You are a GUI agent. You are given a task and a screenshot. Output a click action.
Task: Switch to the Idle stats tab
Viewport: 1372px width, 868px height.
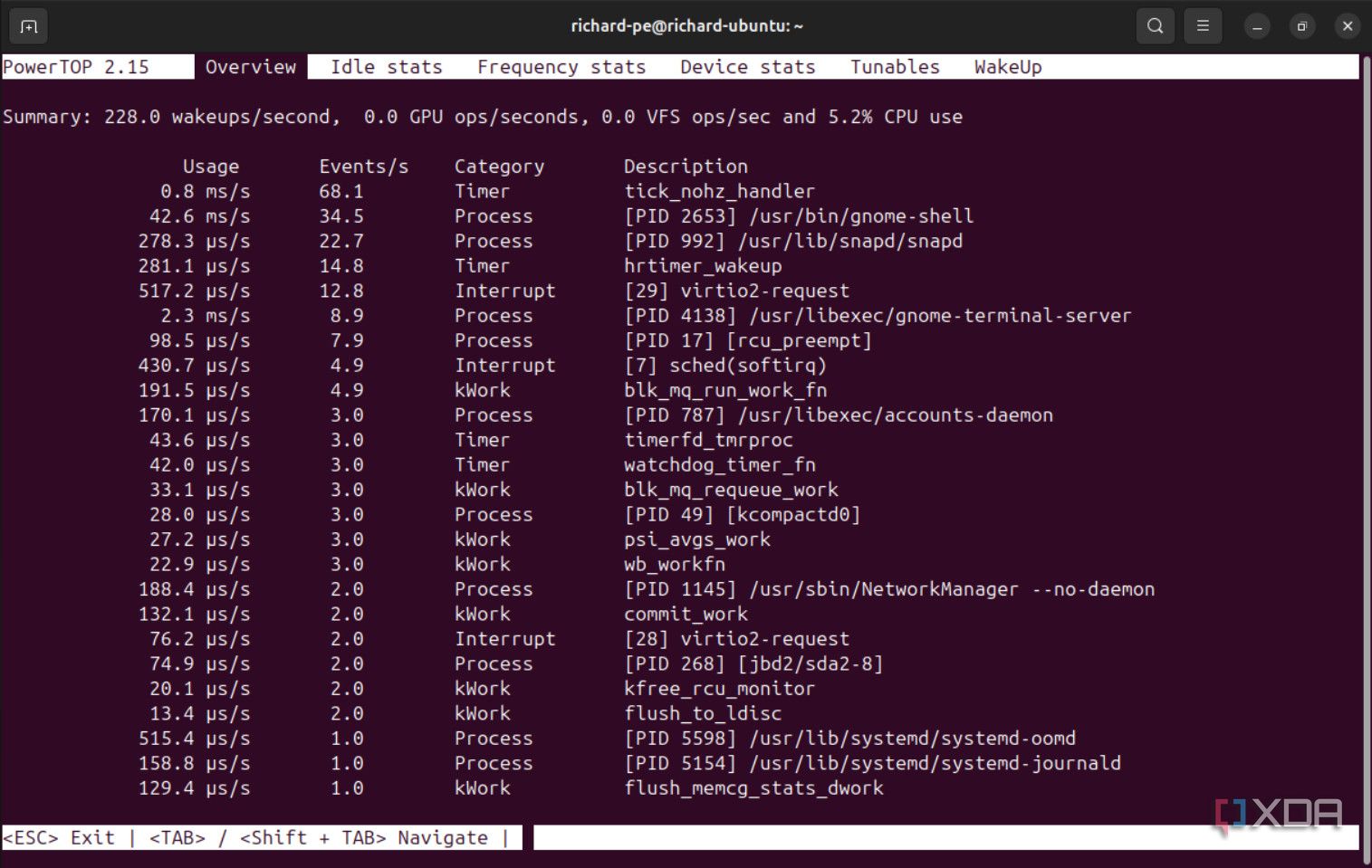(387, 67)
